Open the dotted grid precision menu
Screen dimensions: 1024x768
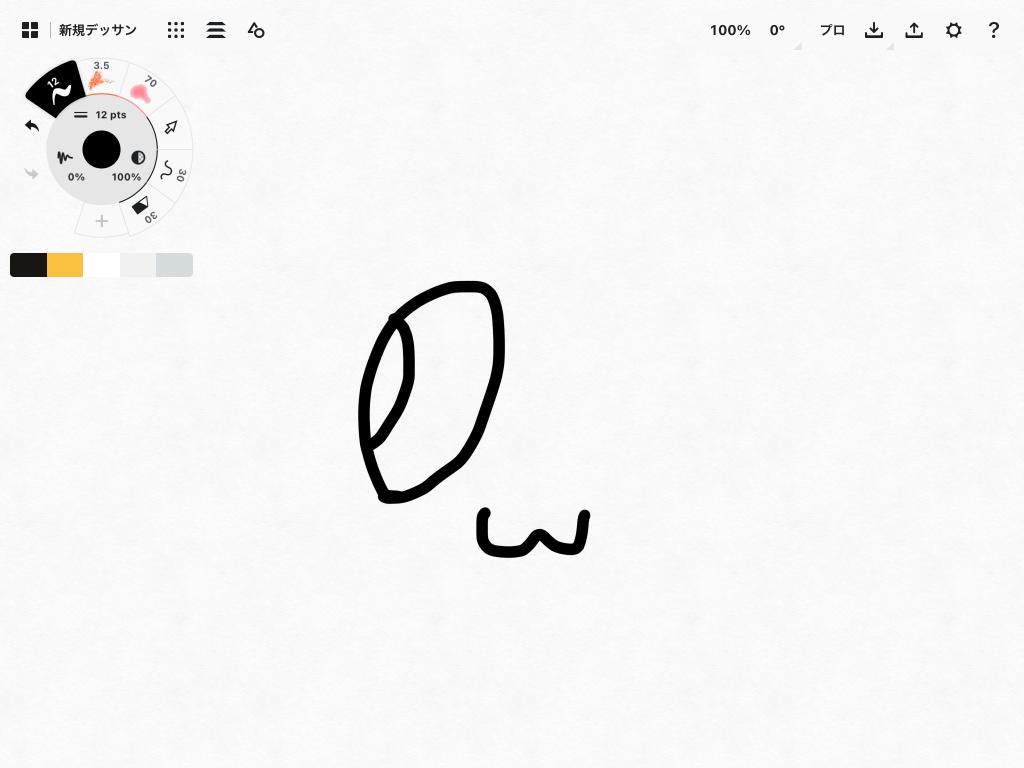tap(176, 31)
